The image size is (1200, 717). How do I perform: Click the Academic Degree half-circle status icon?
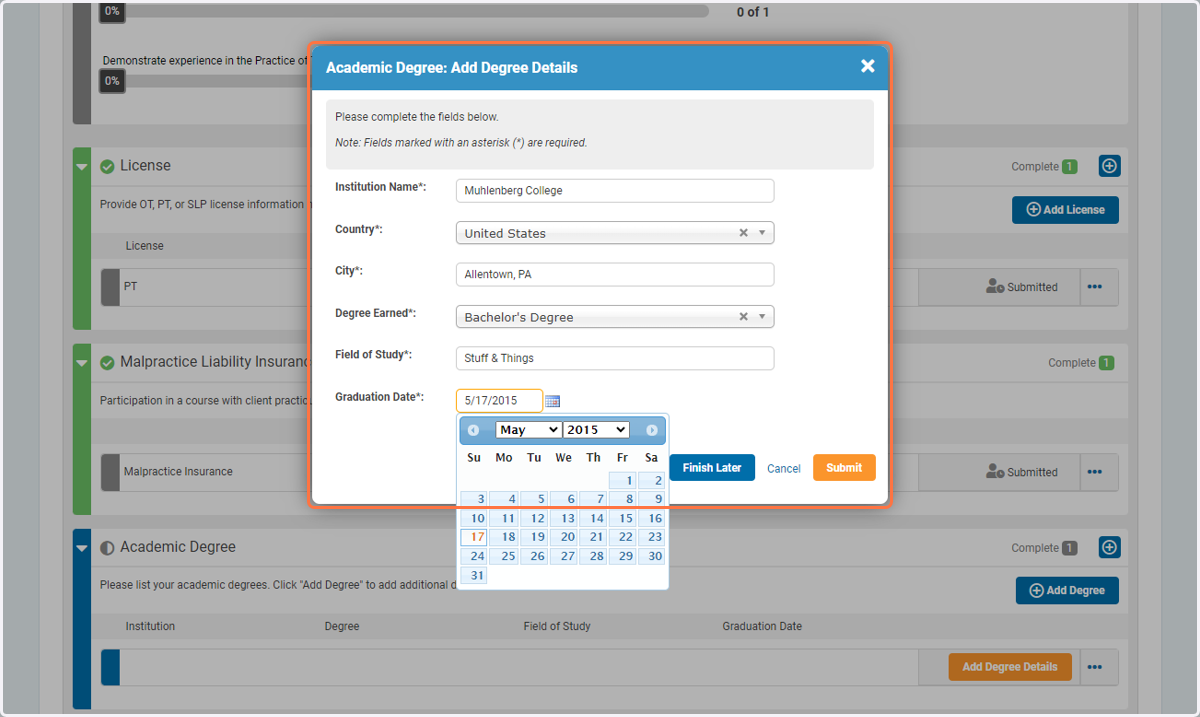107,547
